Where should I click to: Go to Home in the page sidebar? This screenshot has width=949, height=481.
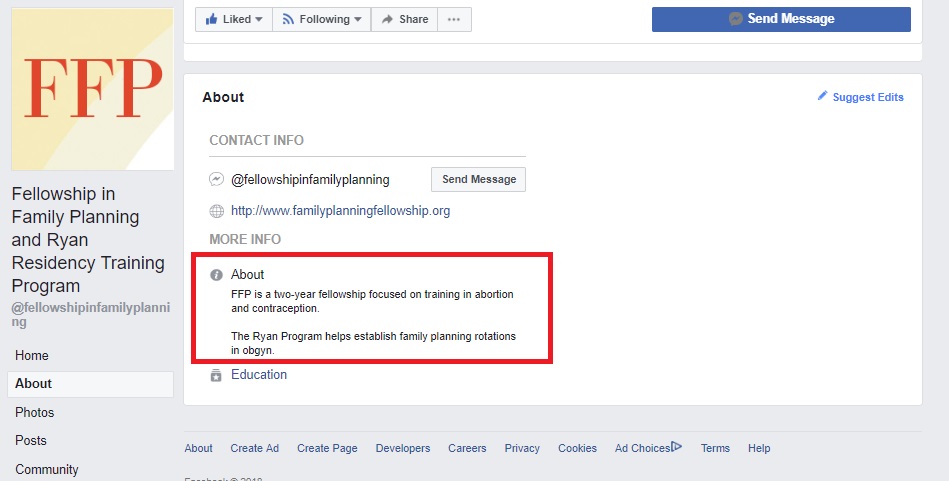[31, 355]
